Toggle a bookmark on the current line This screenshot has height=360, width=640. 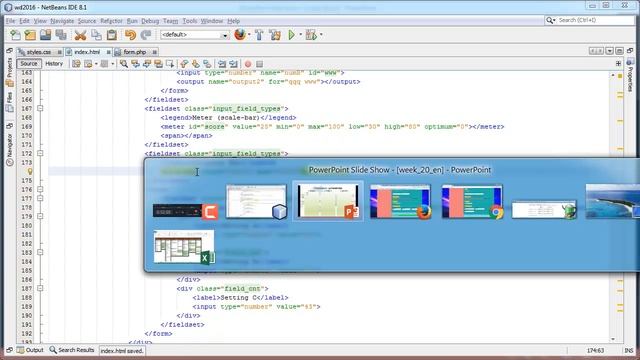207,64
